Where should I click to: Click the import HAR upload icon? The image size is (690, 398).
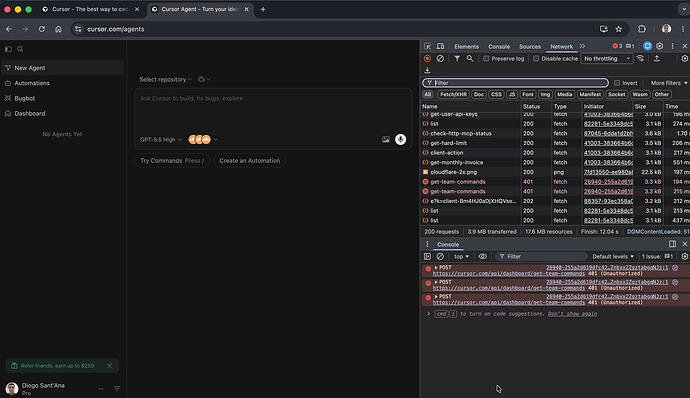[657, 59]
